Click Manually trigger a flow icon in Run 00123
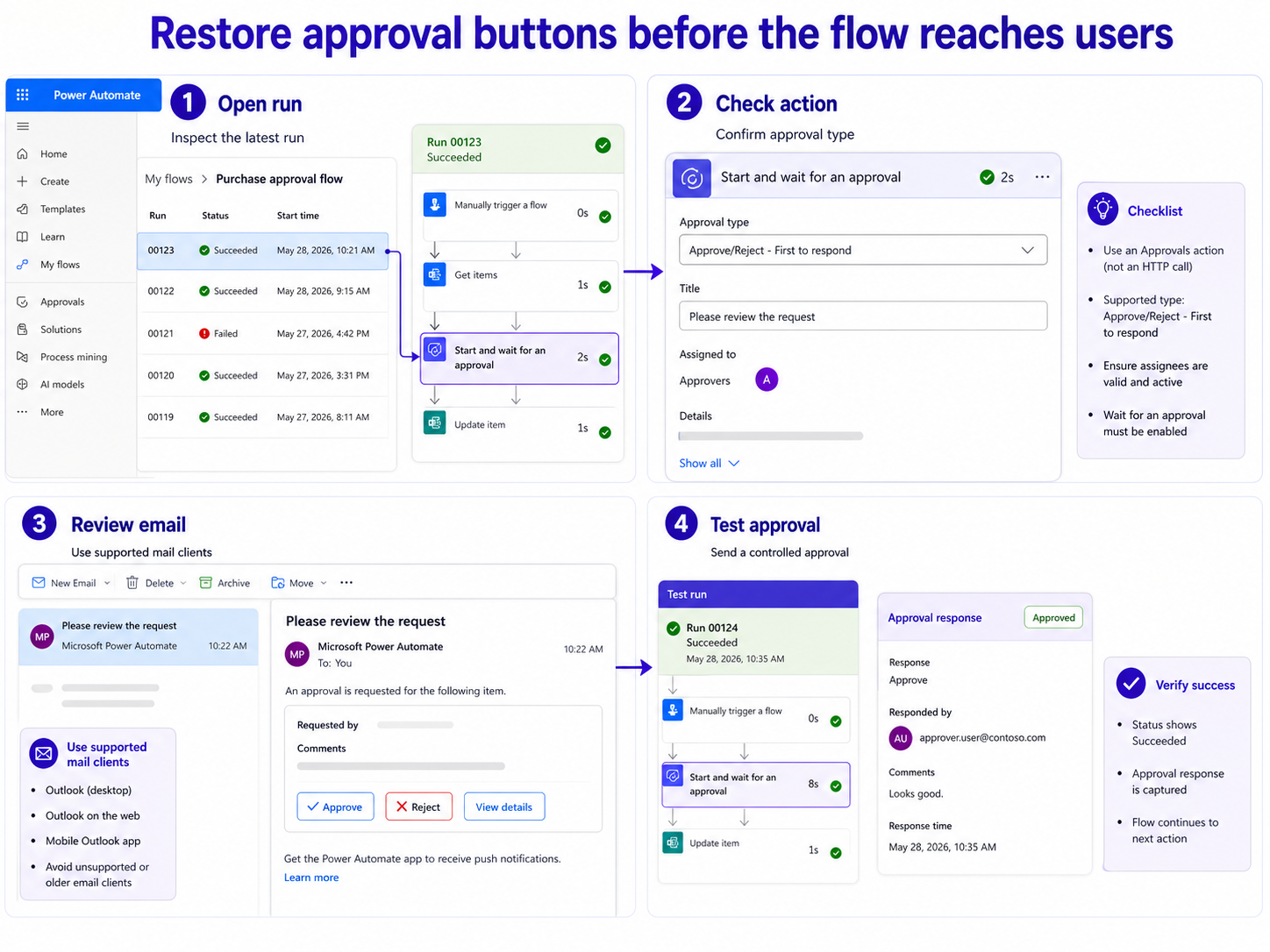 click(x=434, y=204)
